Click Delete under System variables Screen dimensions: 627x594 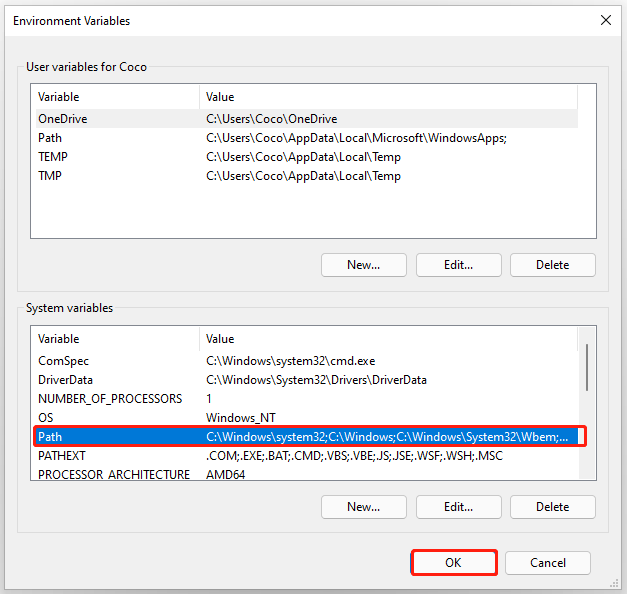coord(552,507)
